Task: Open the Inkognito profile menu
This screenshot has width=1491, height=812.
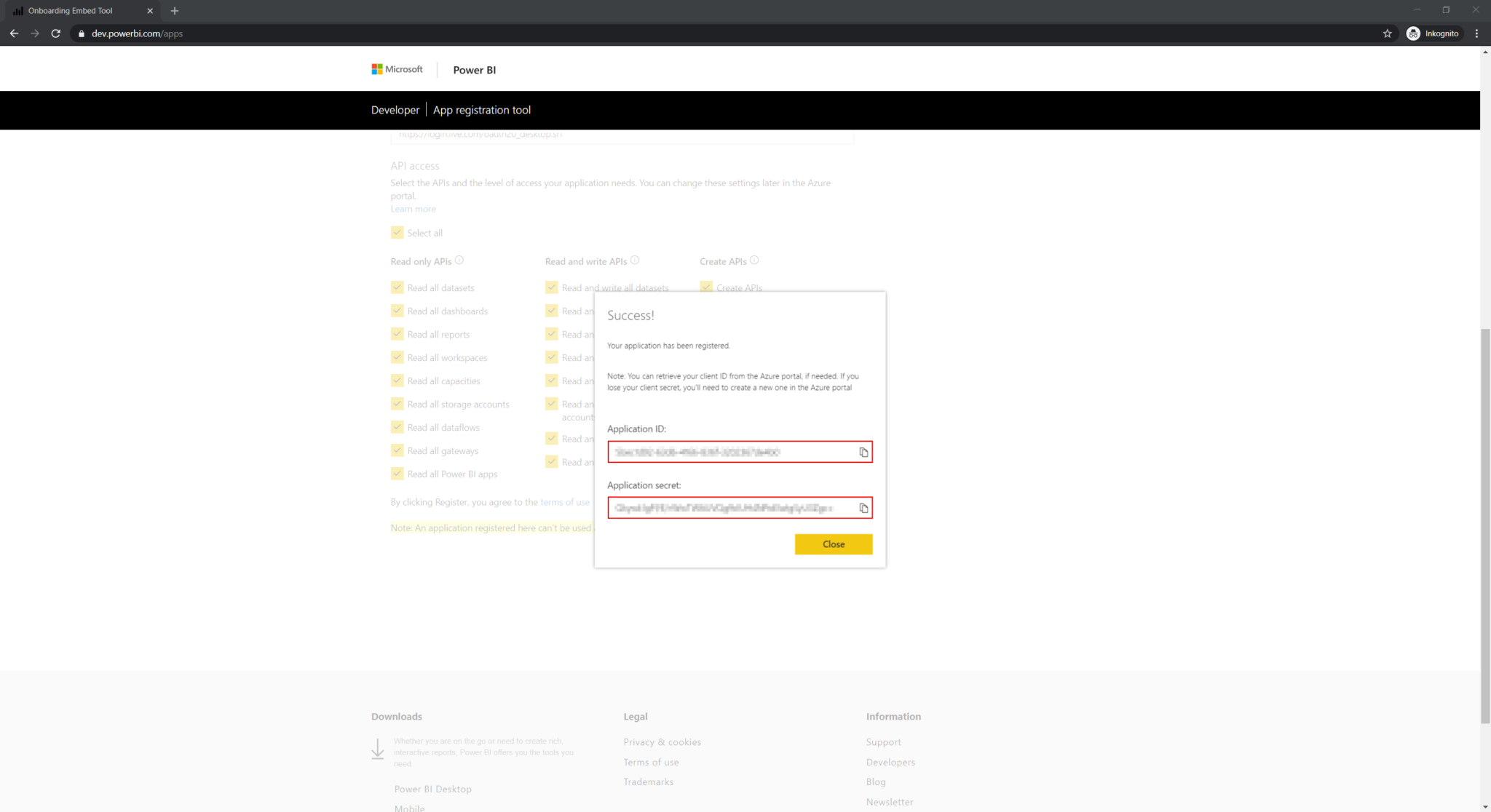Action: click(x=1433, y=33)
